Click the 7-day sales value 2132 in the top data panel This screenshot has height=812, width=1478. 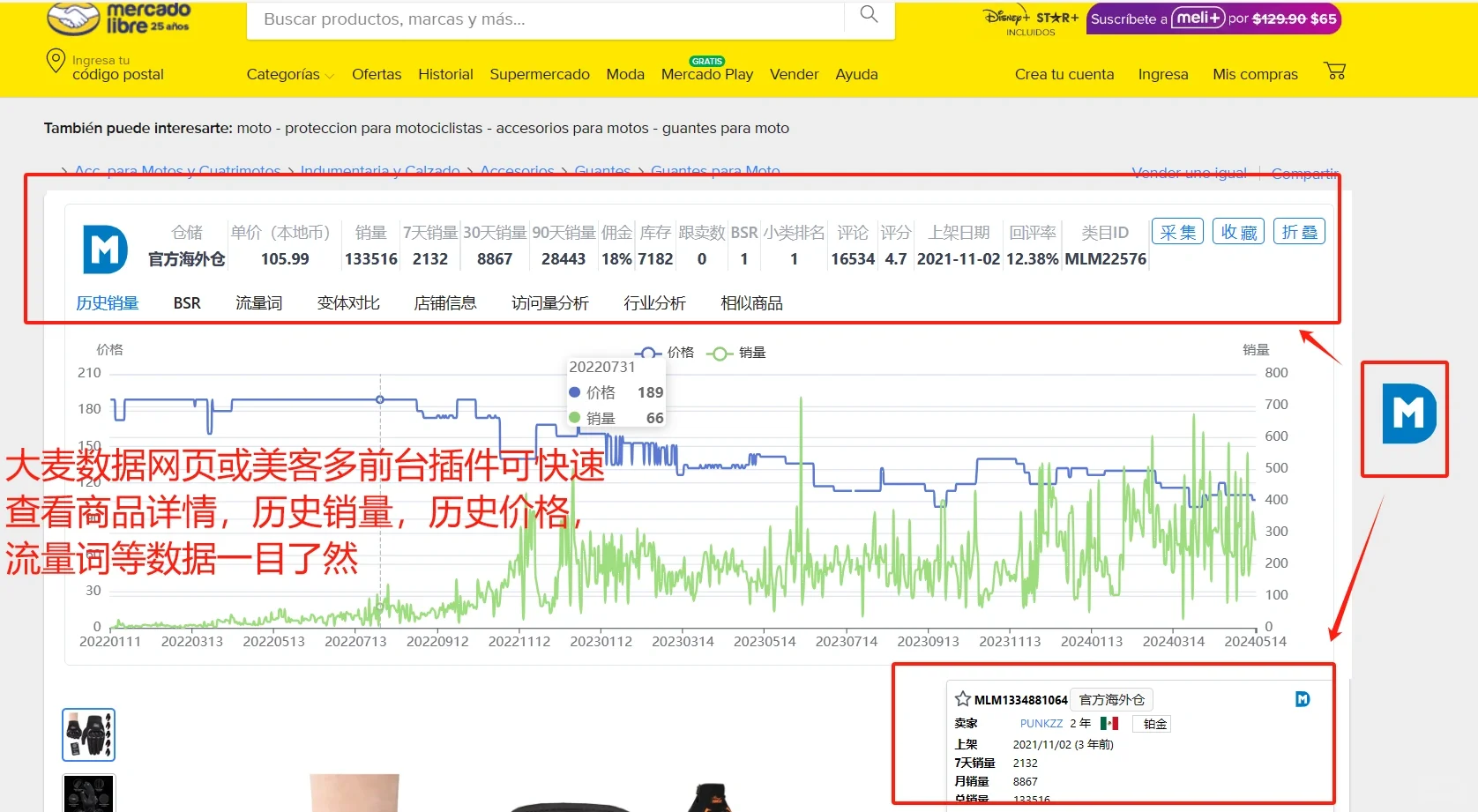tap(430, 259)
